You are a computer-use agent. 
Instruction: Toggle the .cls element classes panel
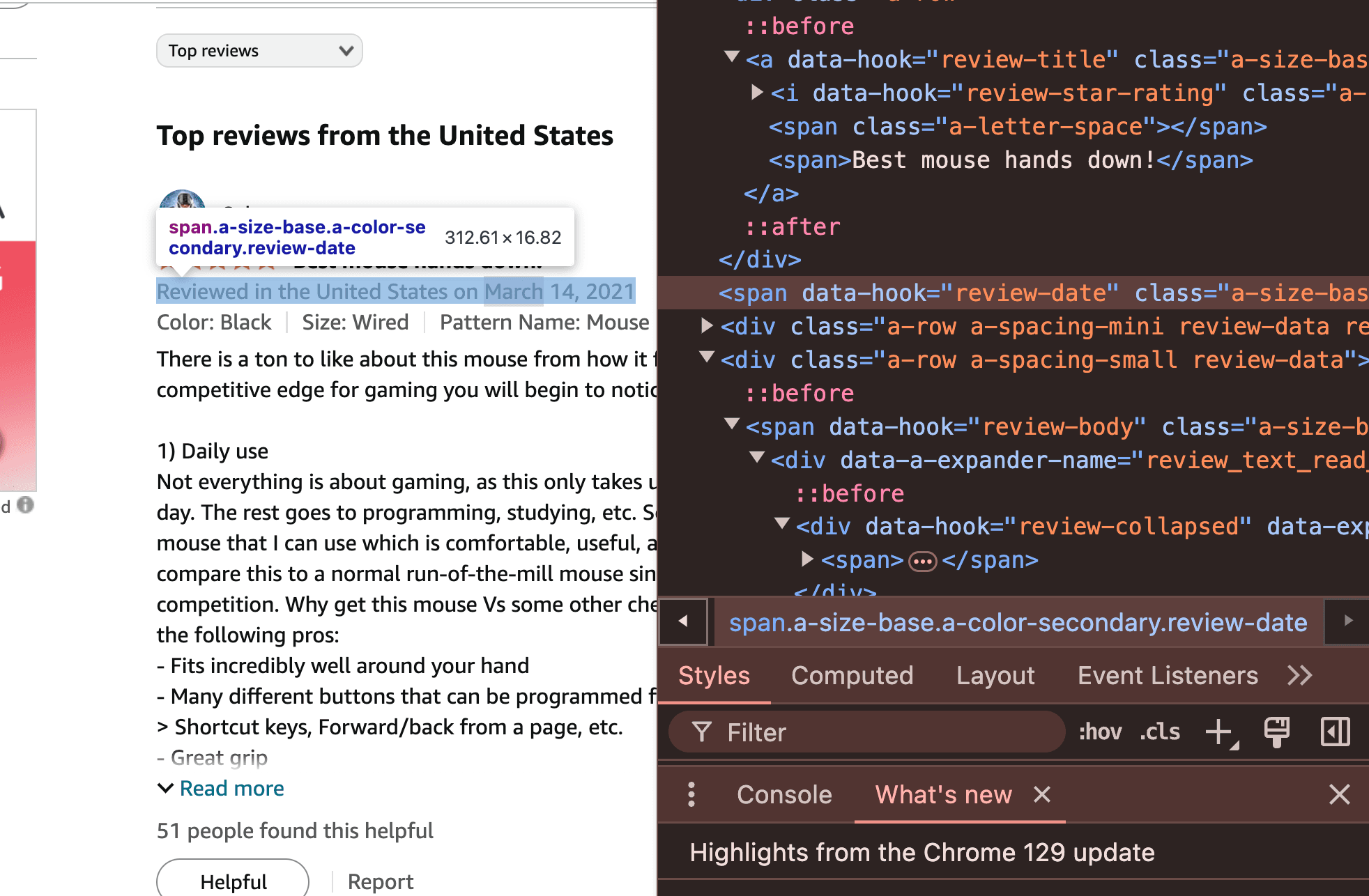[1160, 732]
